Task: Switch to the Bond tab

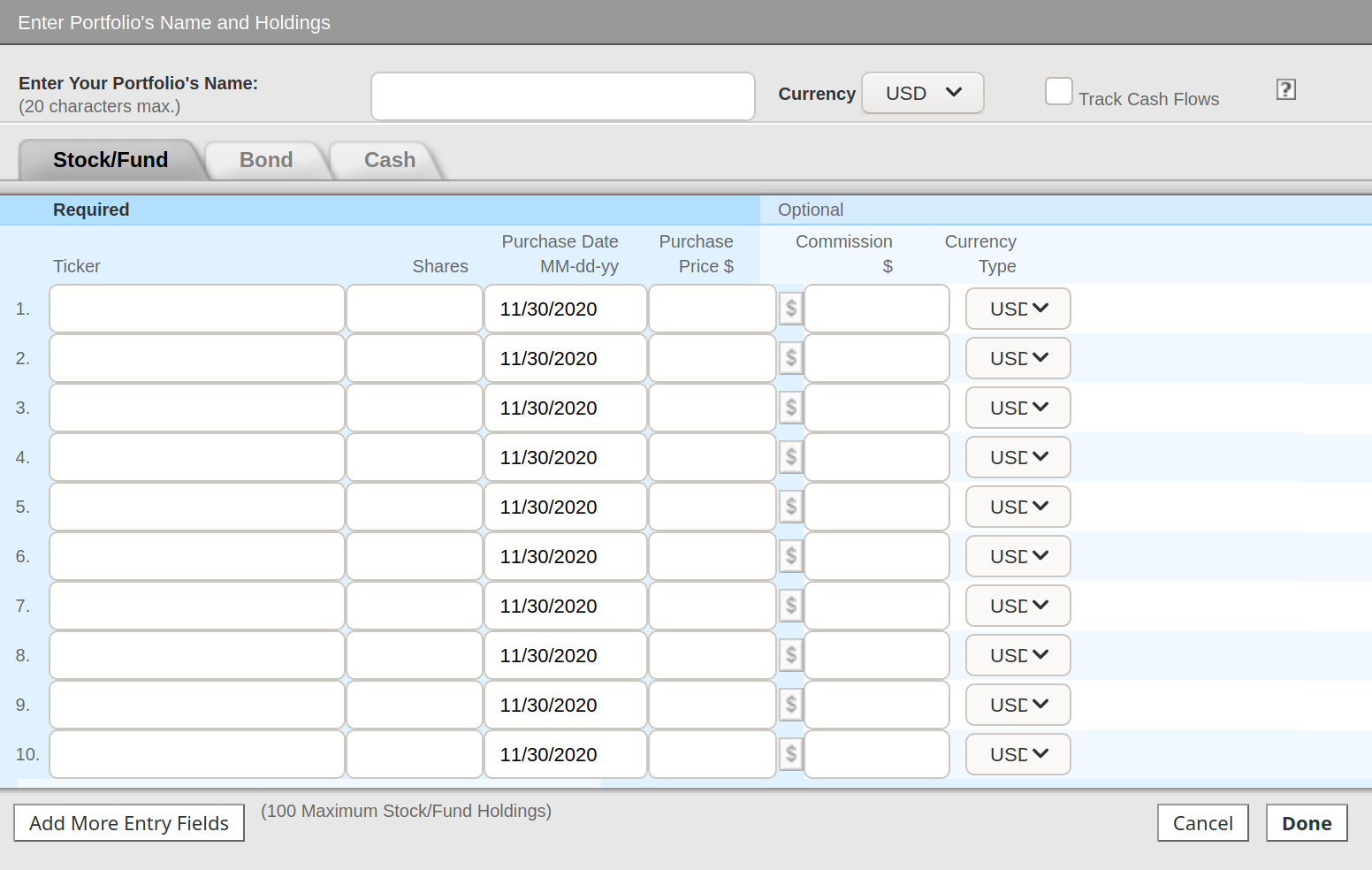Action: [266, 160]
